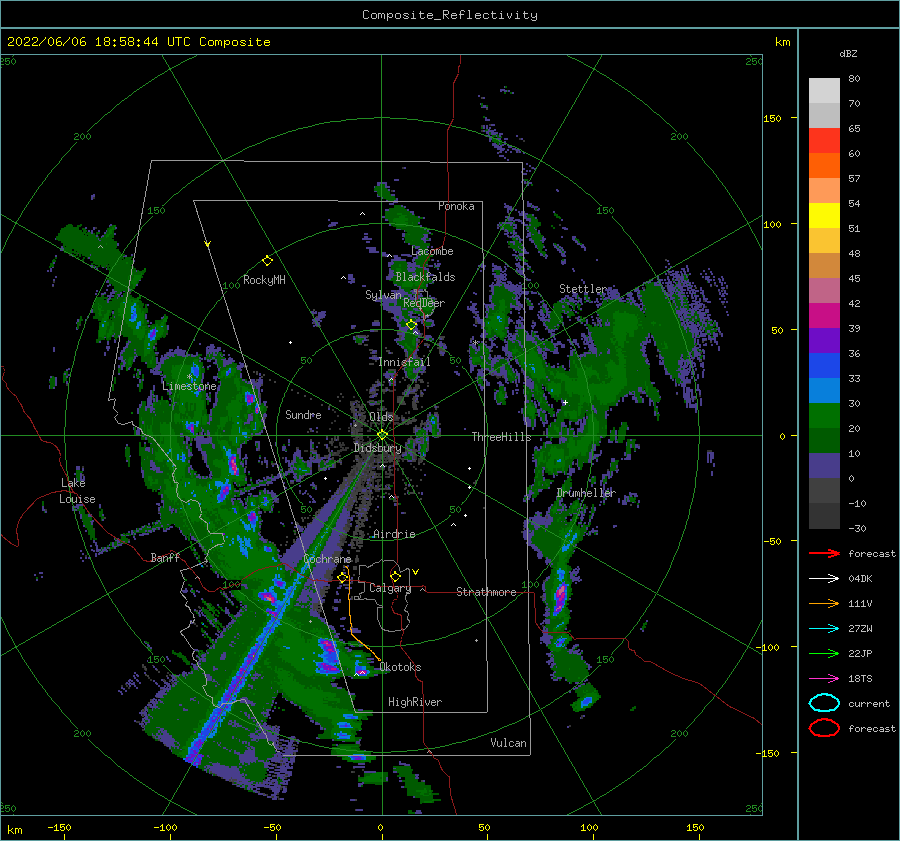Click the cyan 27ZW arrow legend icon

point(824,629)
